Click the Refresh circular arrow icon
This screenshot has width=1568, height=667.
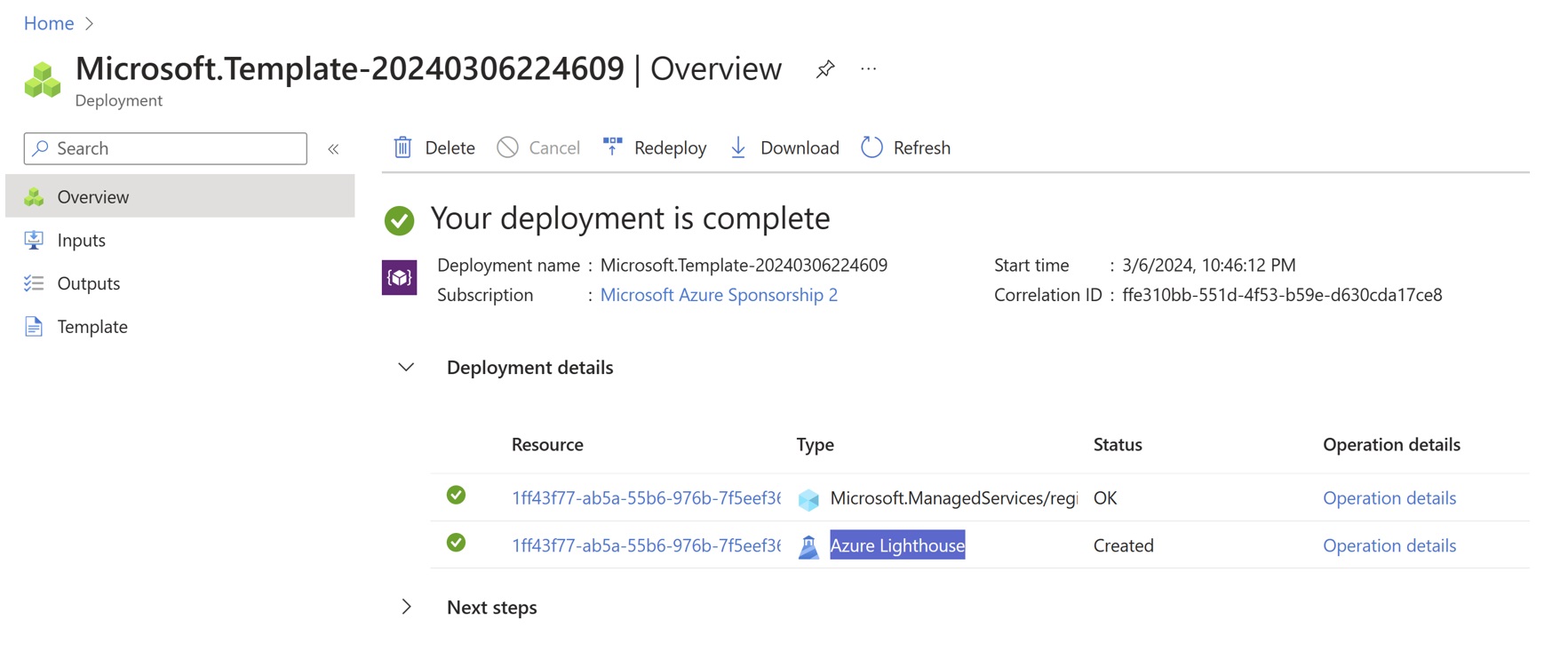(872, 147)
